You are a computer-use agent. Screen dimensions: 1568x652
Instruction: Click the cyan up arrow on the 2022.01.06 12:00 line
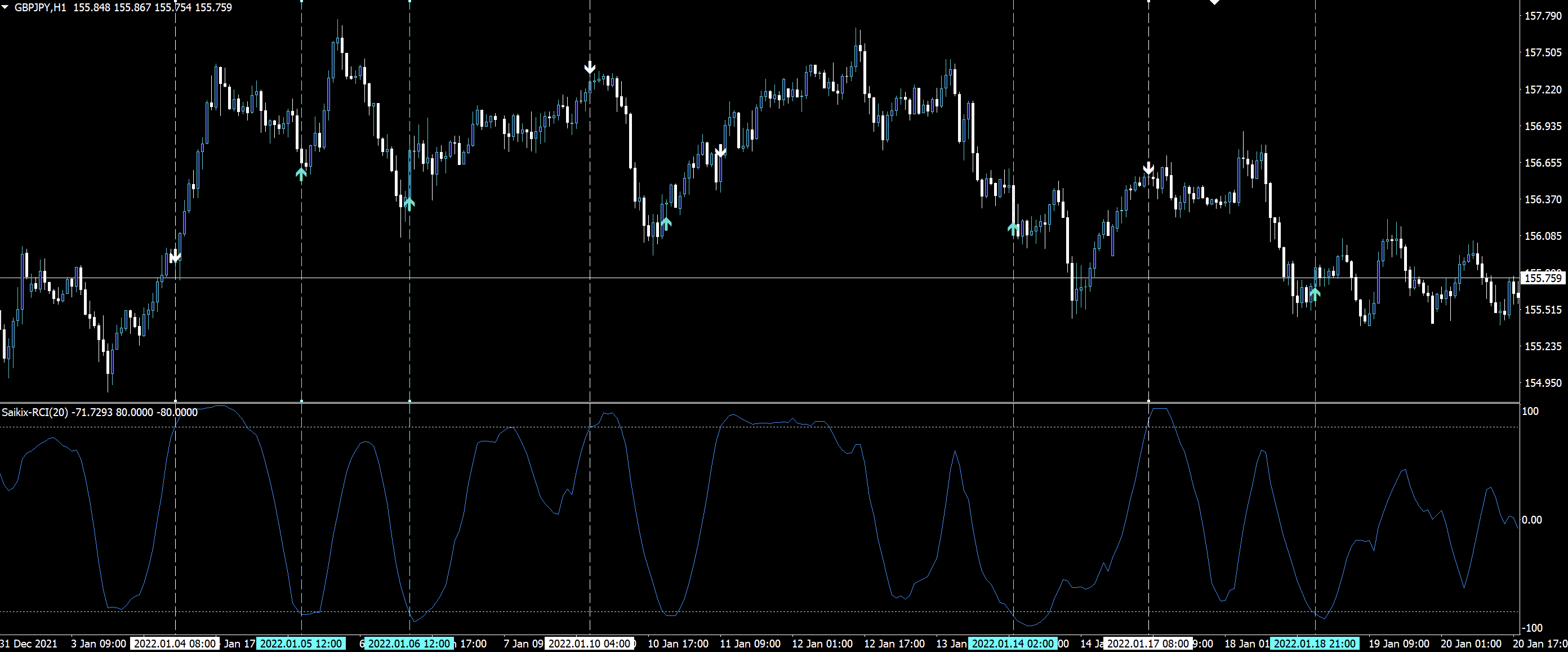click(409, 203)
